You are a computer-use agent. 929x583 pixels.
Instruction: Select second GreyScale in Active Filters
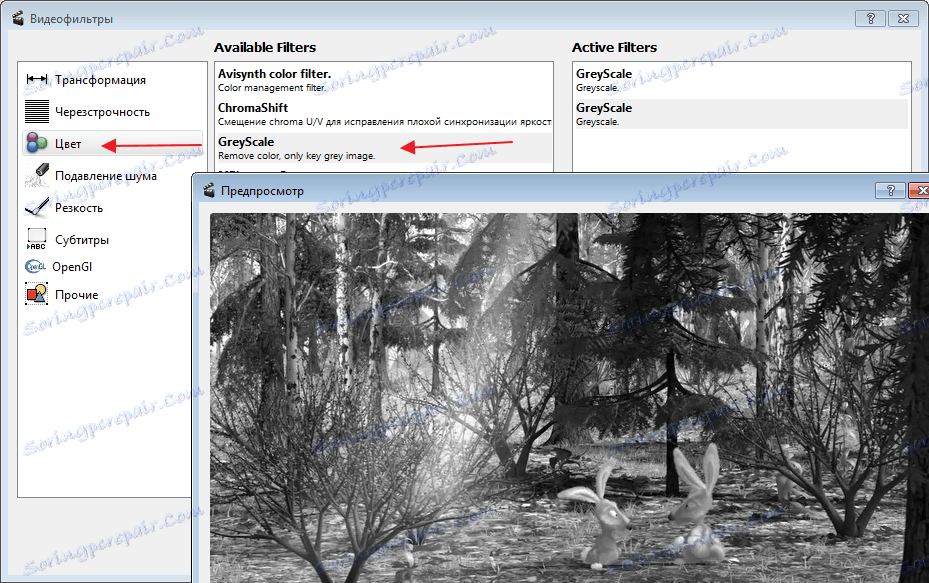[741, 114]
